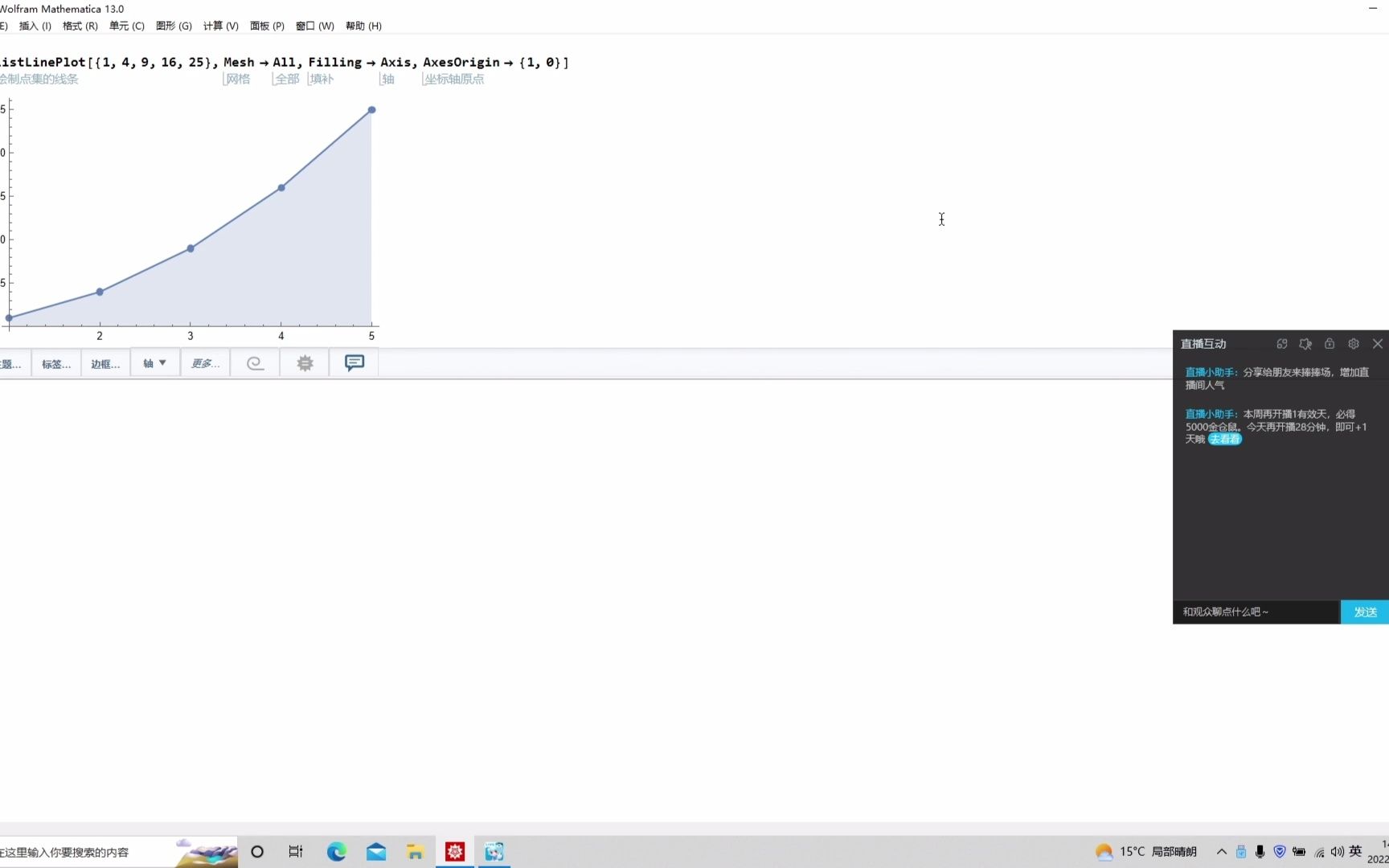
Task: Click the 标签... suggestion button
Action: (x=56, y=364)
